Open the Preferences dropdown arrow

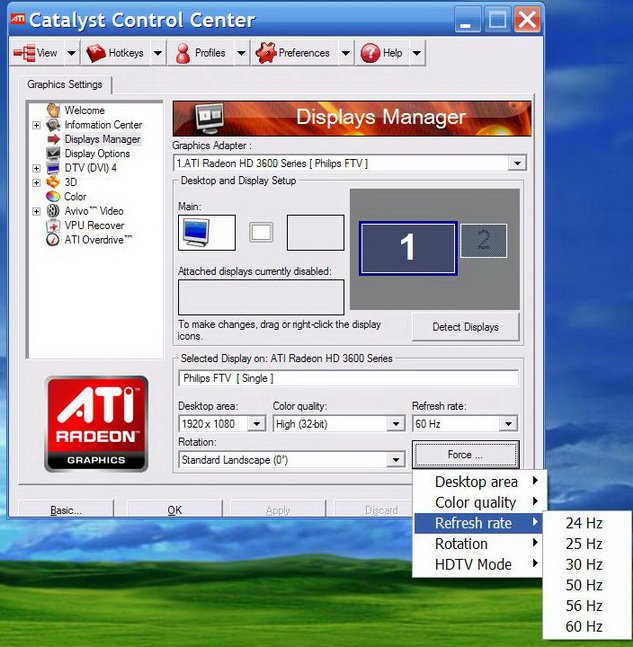click(346, 53)
